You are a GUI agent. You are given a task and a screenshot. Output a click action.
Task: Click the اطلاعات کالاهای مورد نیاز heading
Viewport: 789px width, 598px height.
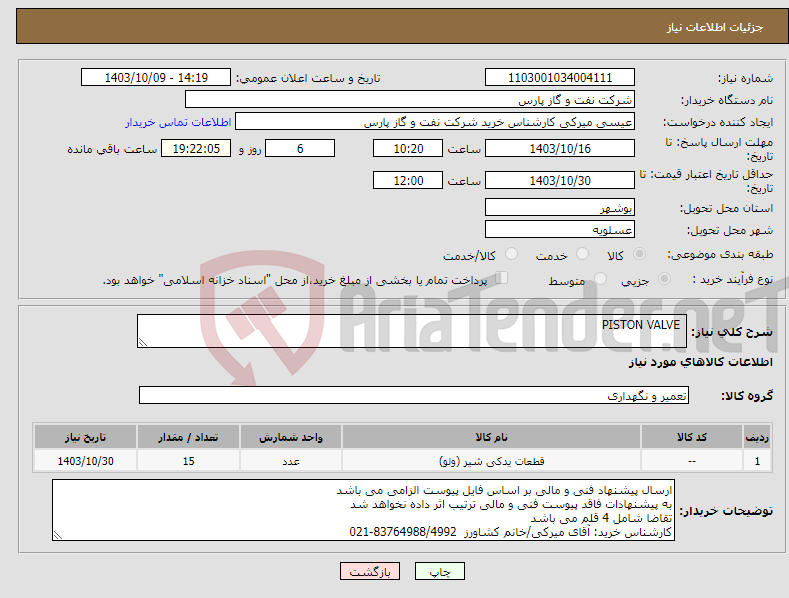(700, 362)
